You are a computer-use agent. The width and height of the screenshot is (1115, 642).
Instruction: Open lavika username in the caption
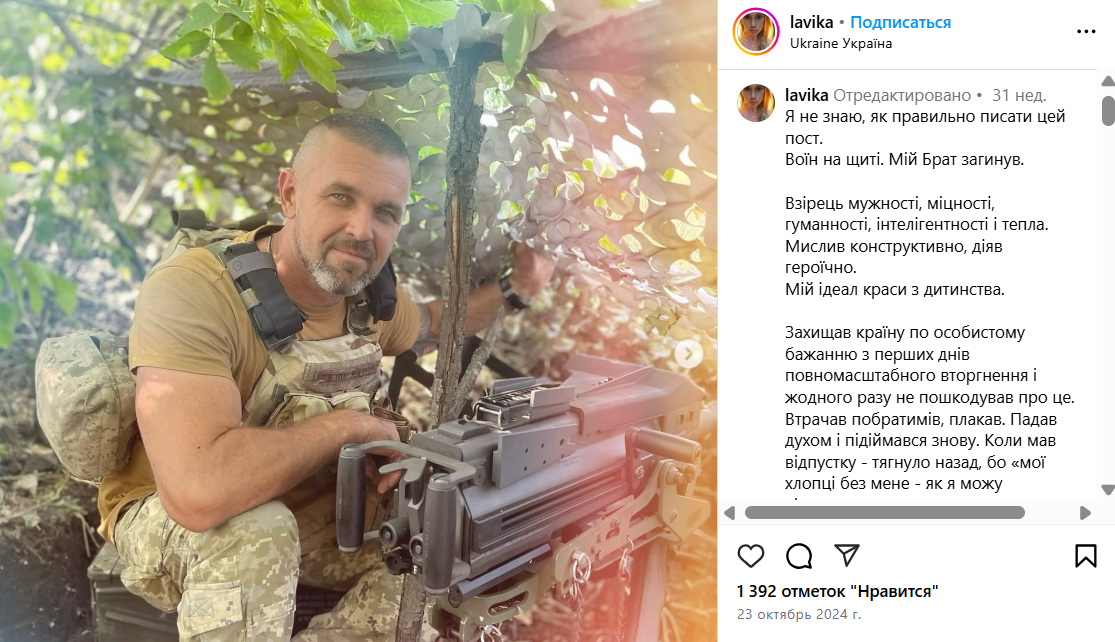(x=806, y=95)
